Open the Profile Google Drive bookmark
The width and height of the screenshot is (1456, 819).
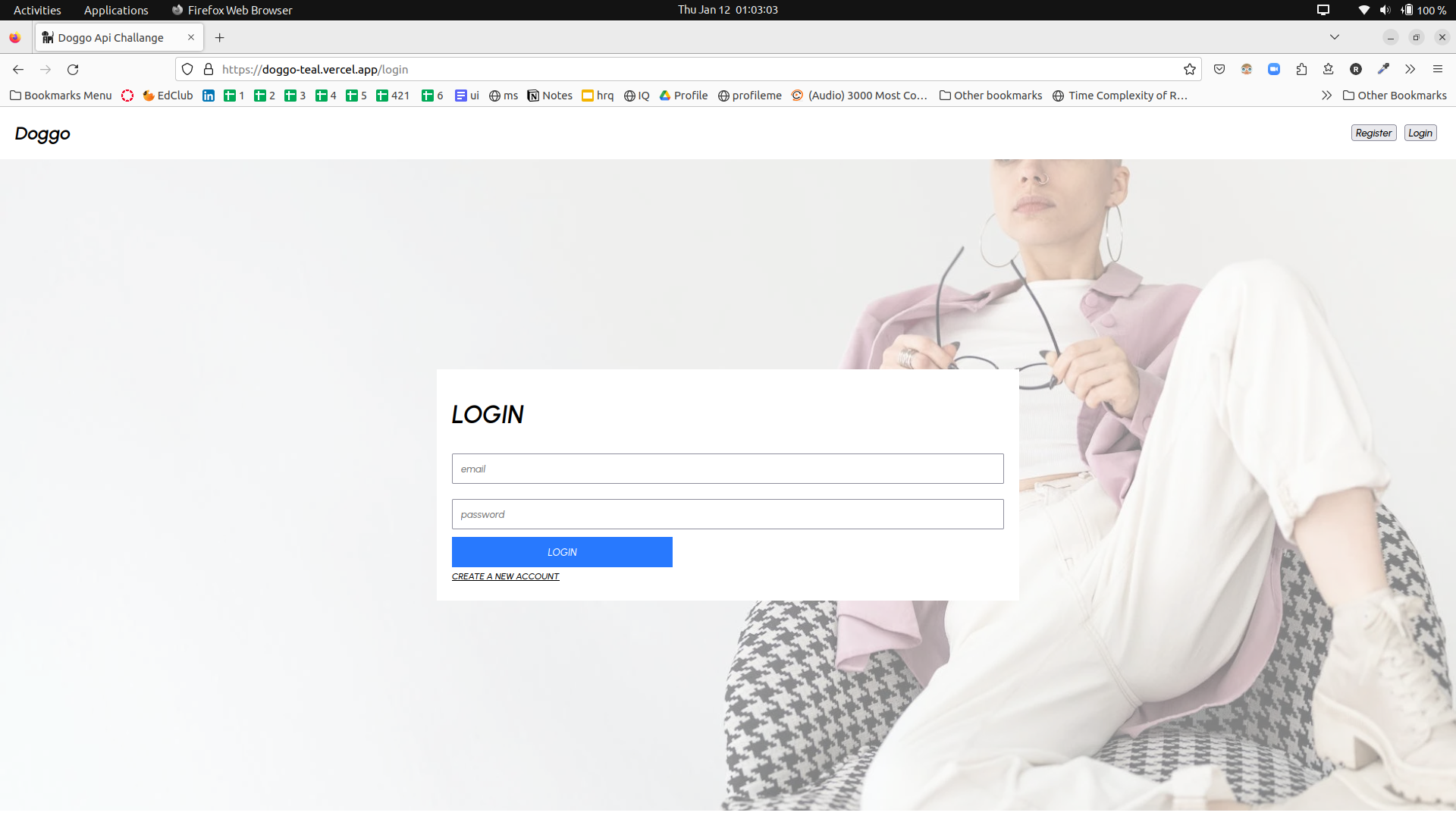click(x=683, y=96)
